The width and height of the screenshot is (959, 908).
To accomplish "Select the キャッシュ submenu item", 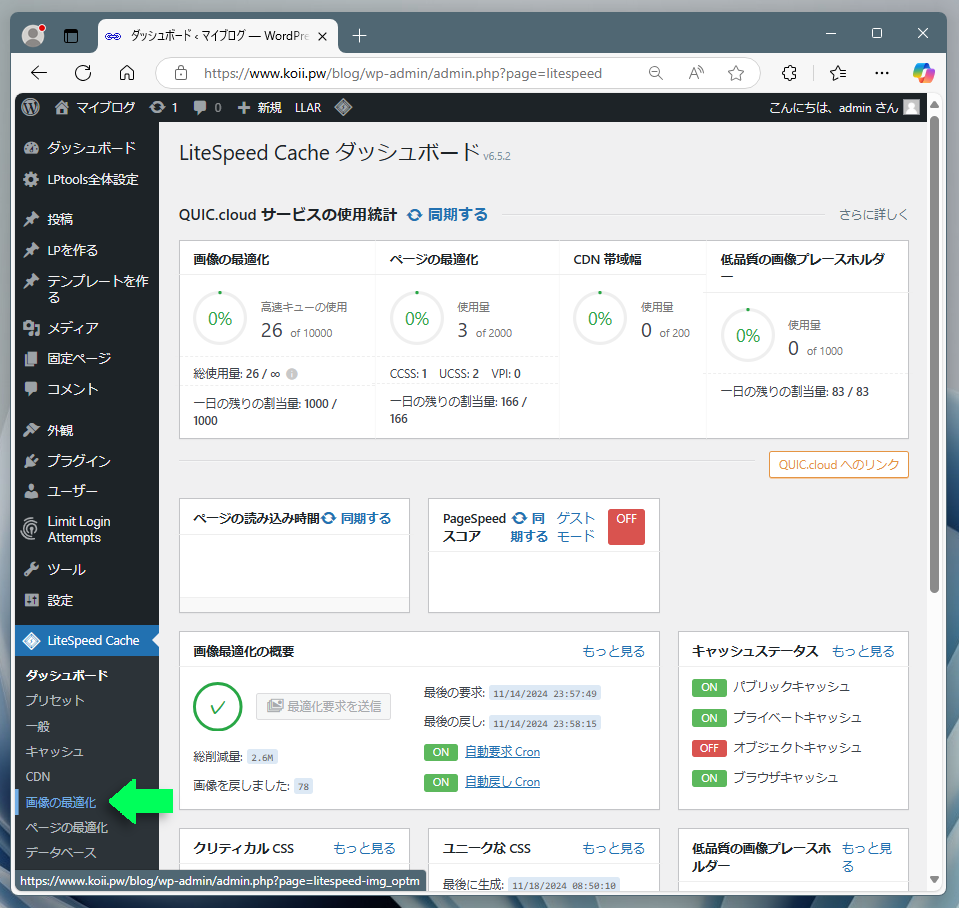I will tap(54, 751).
